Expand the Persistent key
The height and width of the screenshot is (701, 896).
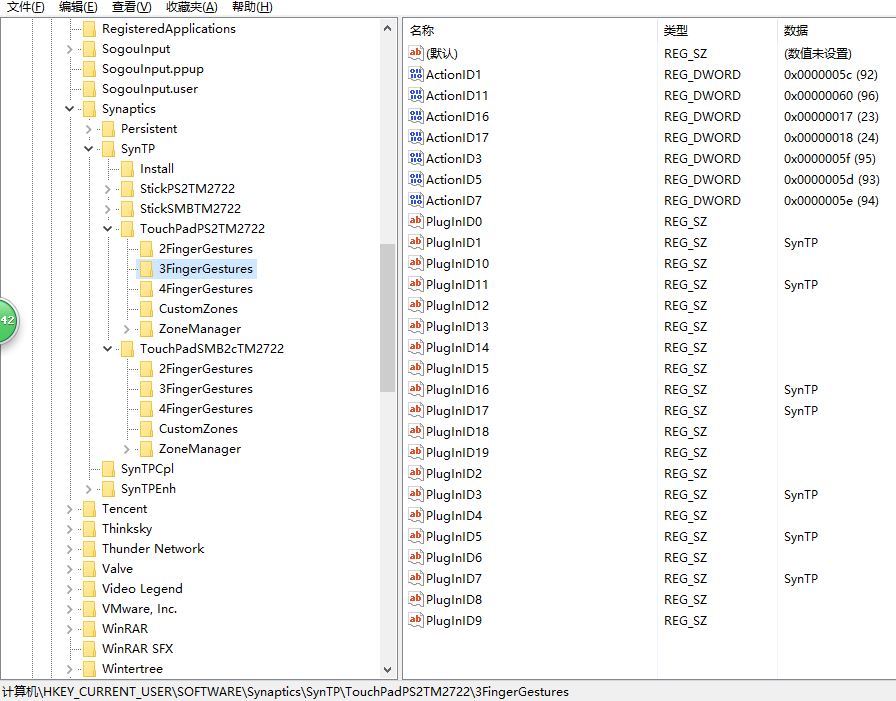pyautogui.click(x=89, y=129)
